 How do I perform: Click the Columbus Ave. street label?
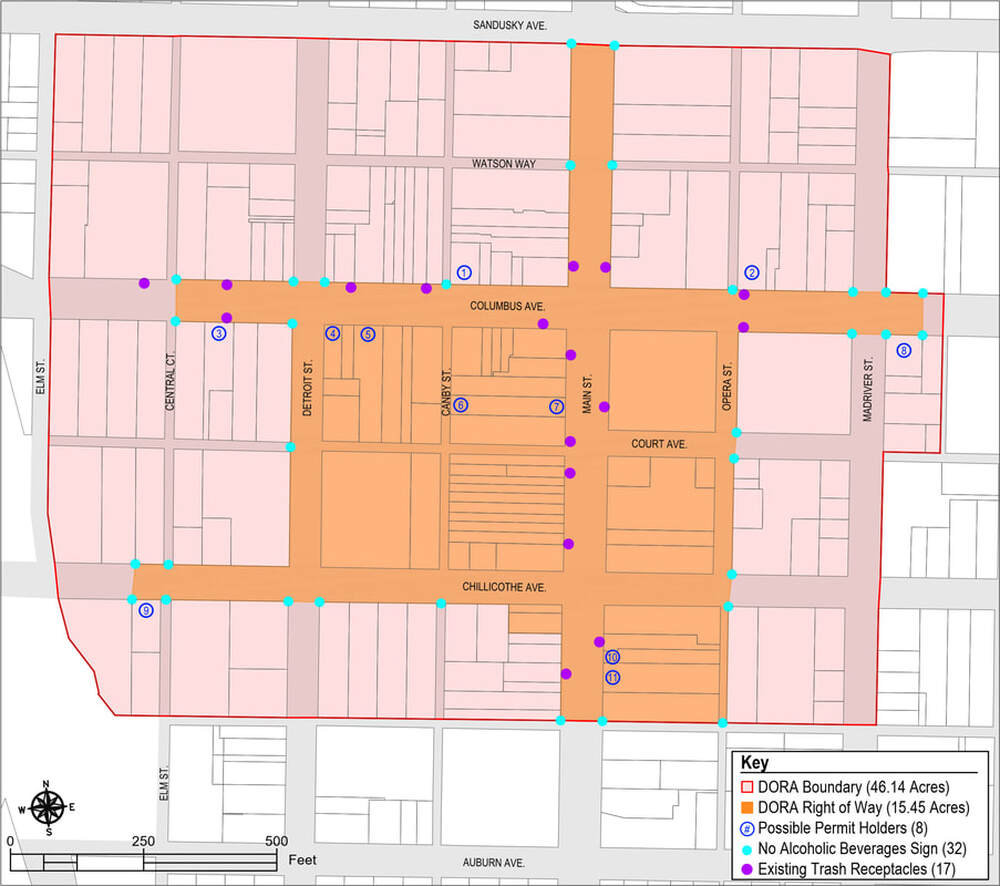pos(504,306)
